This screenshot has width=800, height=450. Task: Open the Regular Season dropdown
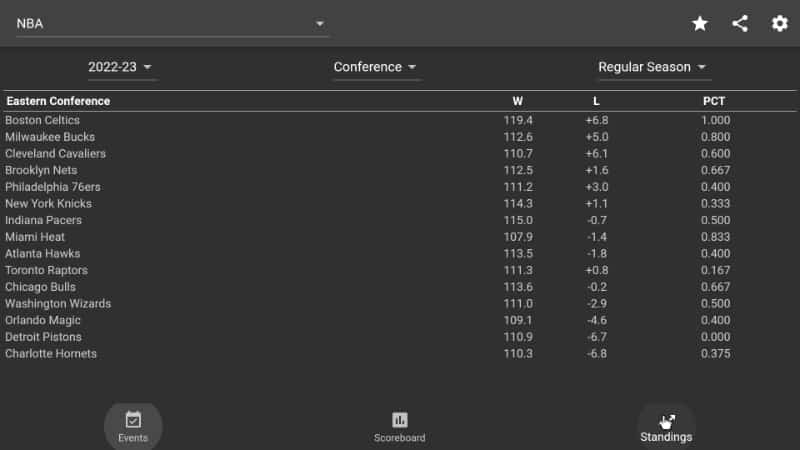pos(652,67)
